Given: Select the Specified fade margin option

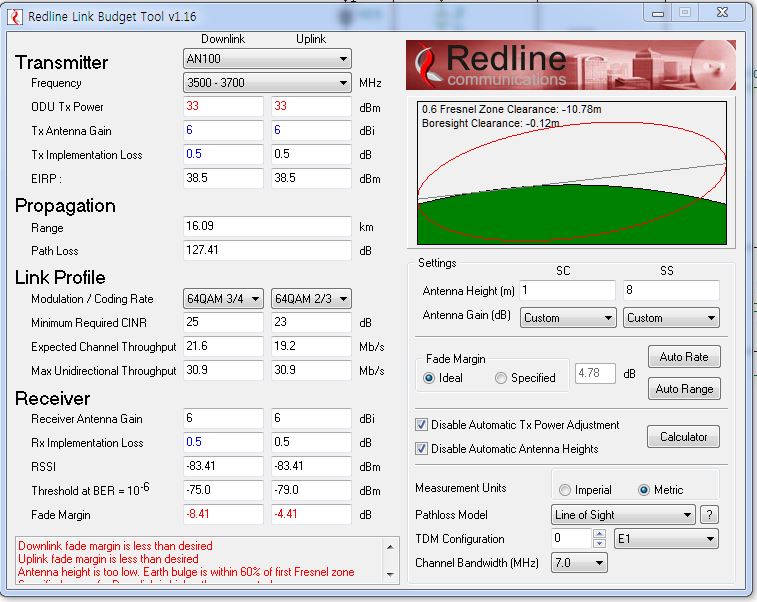Looking at the screenshot, I should pyautogui.click(x=502, y=378).
